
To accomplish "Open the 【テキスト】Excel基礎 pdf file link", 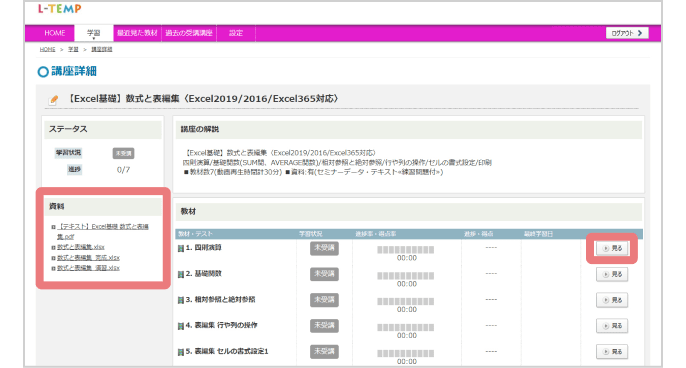I will 103,231.
